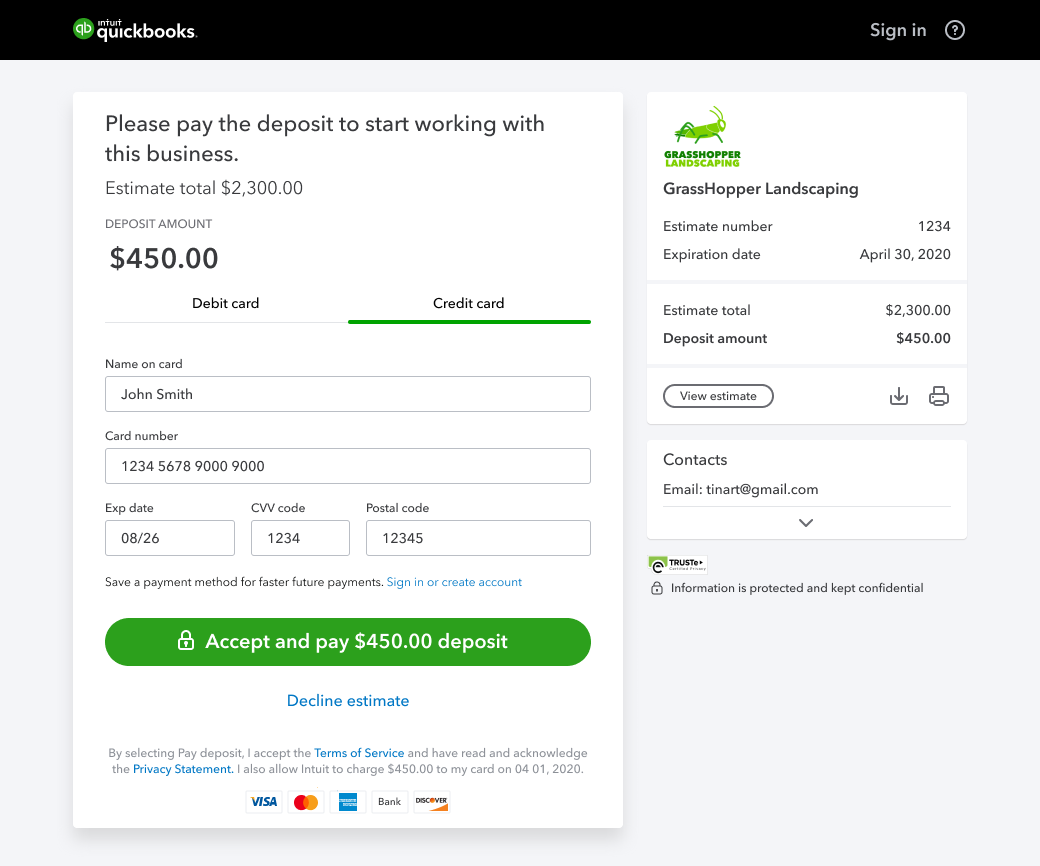This screenshot has height=866, width=1040.
Task: Click the Discover card icon
Action: 431,801
